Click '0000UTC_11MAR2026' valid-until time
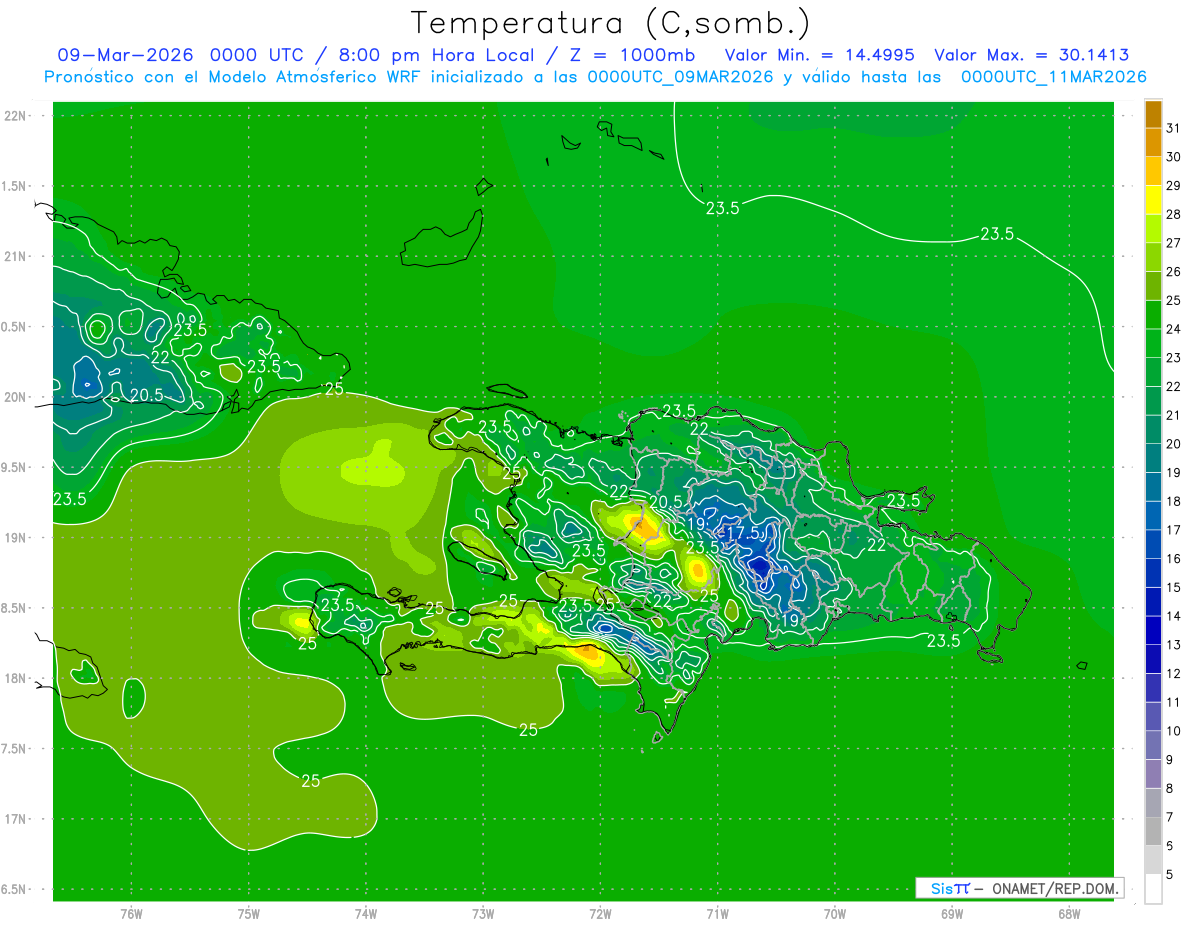Viewport: 1200px width, 927px height. (x=1053, y=77)
